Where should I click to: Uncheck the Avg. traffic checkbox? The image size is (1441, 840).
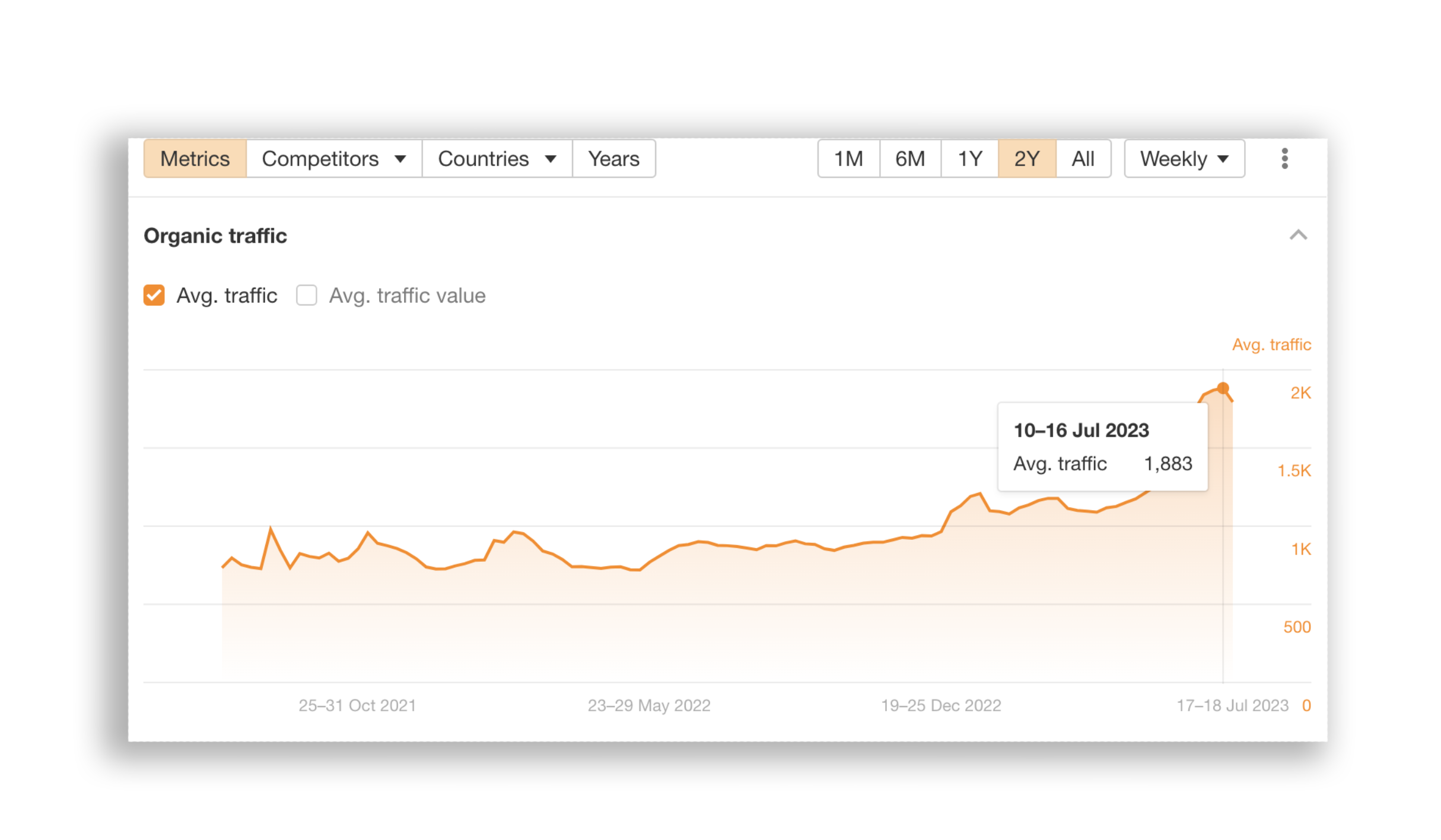point(154,295)
